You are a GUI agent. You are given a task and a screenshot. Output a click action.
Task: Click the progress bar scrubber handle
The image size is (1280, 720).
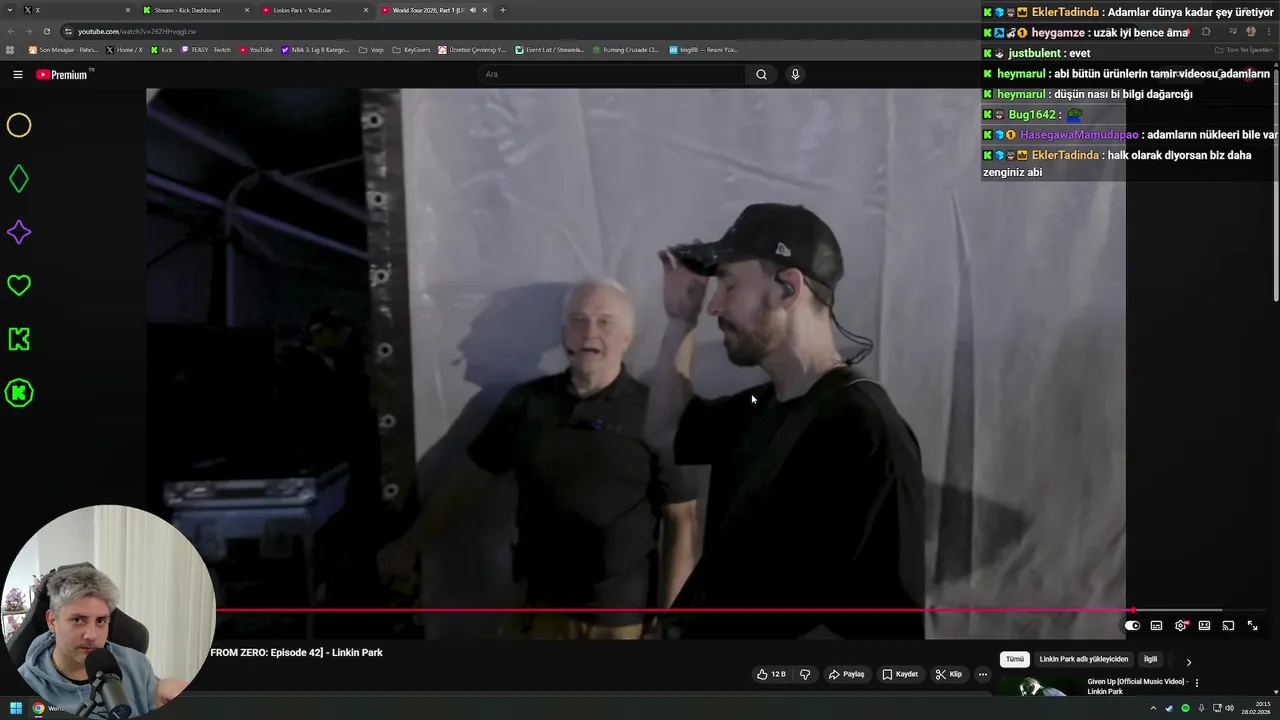(1133, 610)
